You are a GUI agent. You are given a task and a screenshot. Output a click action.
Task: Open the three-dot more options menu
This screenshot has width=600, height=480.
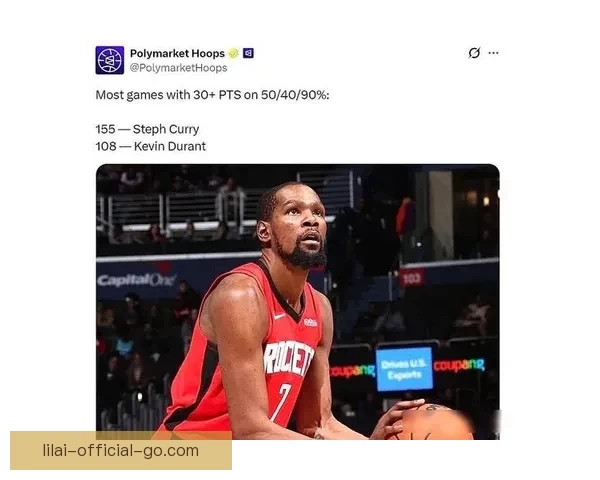(x=494, y=53)
